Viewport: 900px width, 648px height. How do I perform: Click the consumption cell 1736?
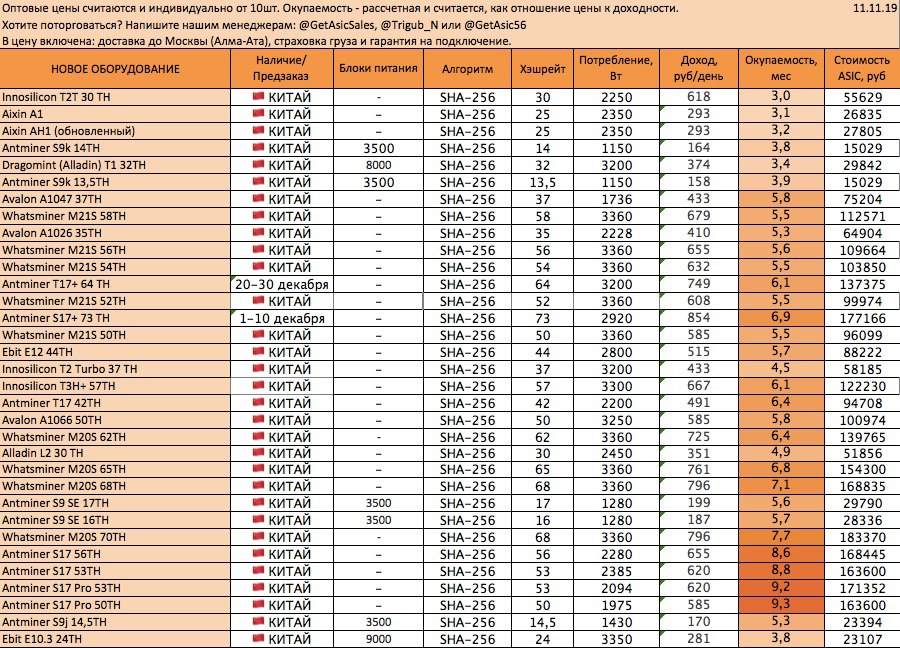pyautogui.click(x=616, y=199)
